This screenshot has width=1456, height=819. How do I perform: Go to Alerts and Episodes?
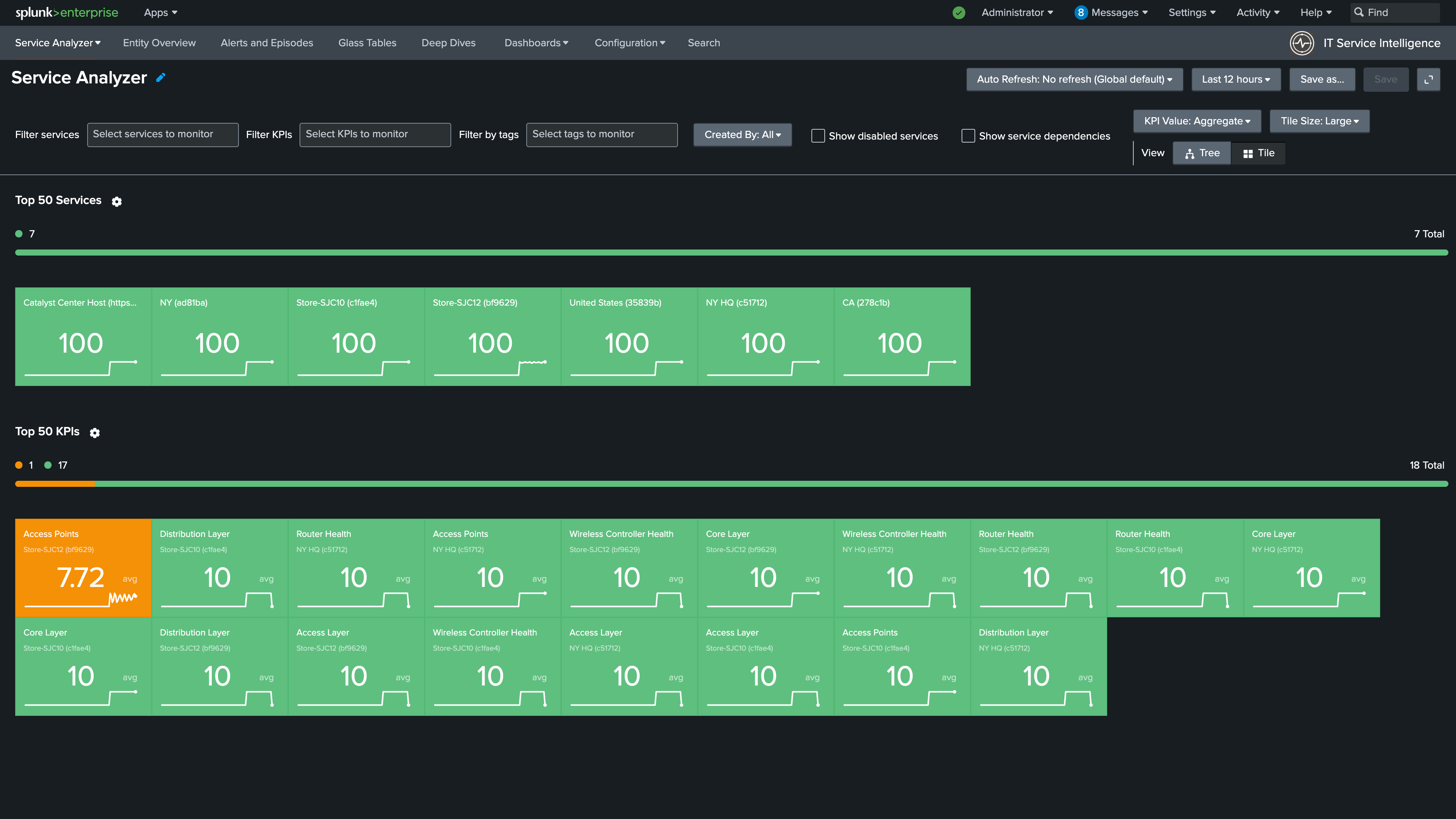pyautogui.click(x=267, y=43)
